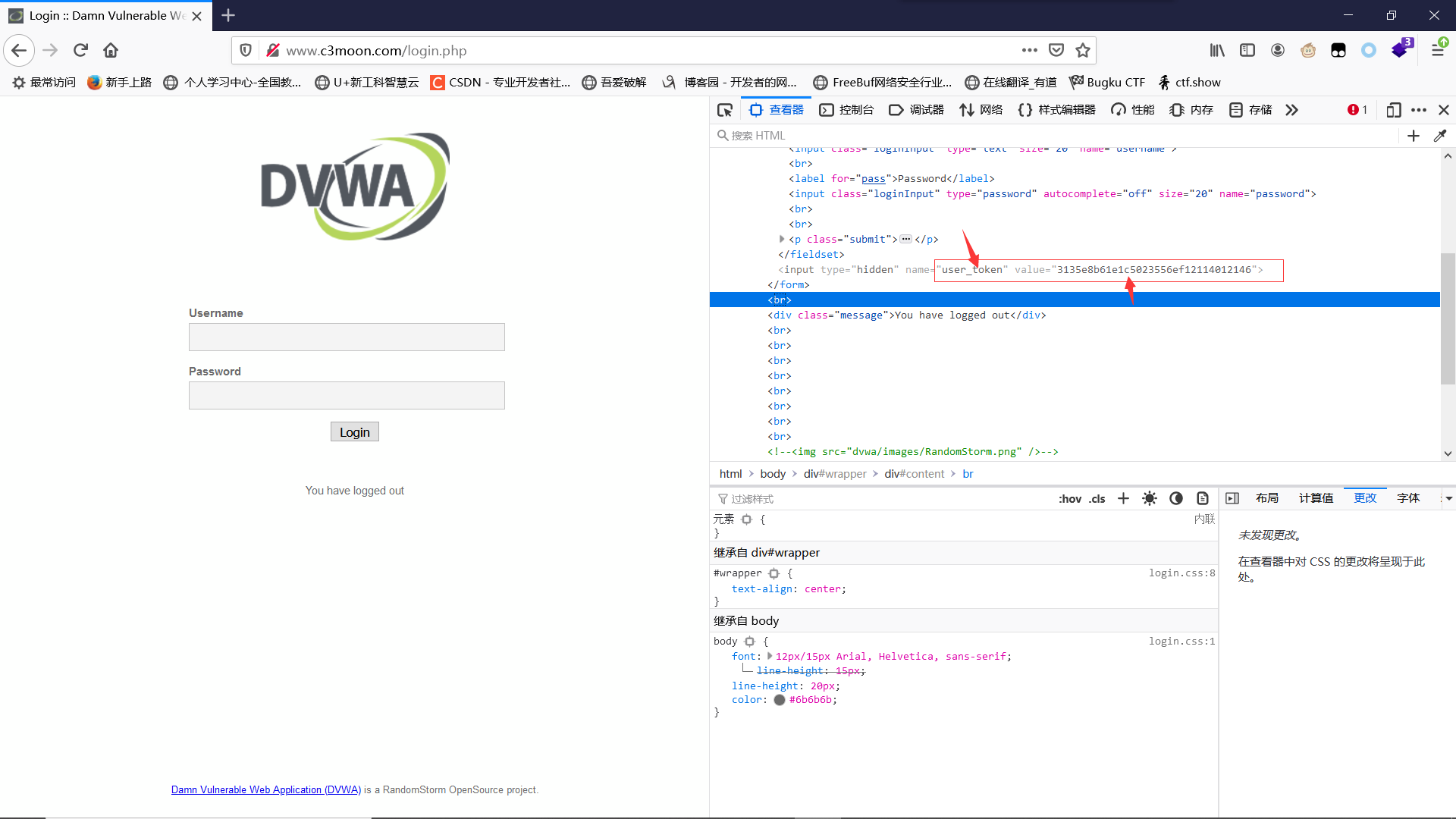Click the markup view vertical scrollbar

[x=1448, y=318]
